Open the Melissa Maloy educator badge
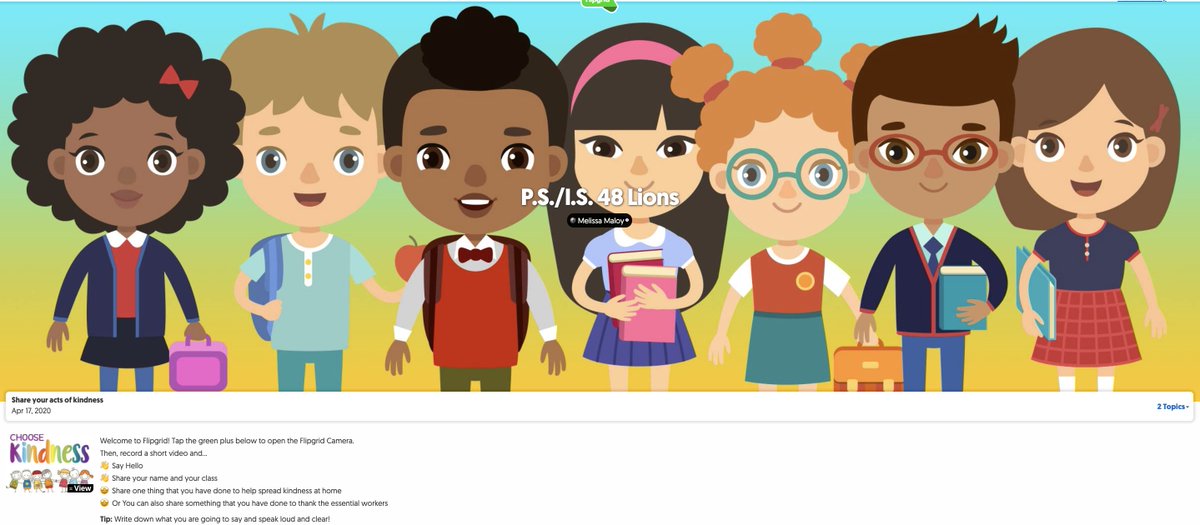Viewport: 1200px width, 525px height. tap(600, 220)
